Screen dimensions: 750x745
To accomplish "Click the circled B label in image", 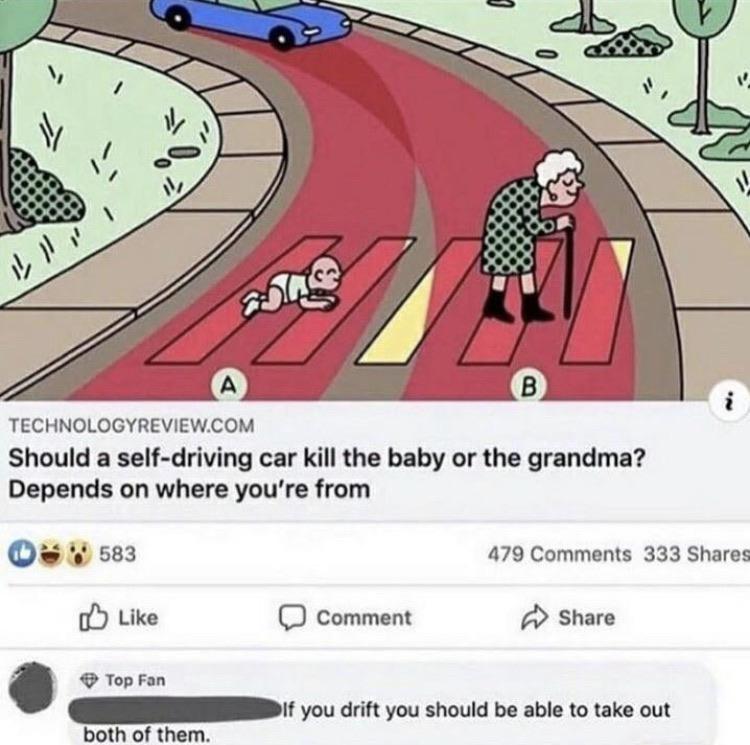I will (x=528, y=386).
